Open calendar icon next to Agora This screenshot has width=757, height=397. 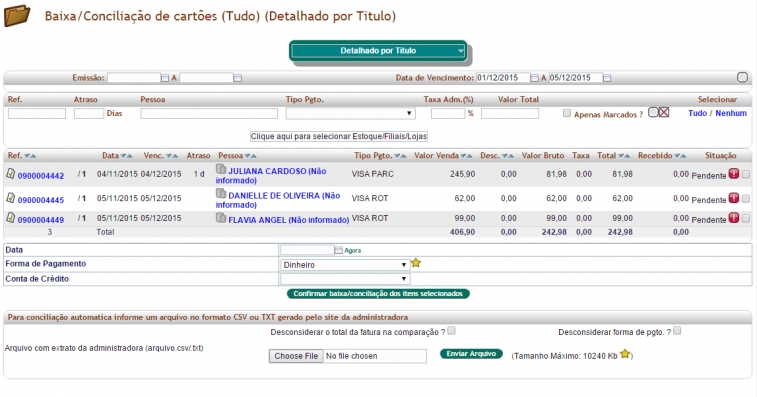pyautogui.click(x=338, y=250)
